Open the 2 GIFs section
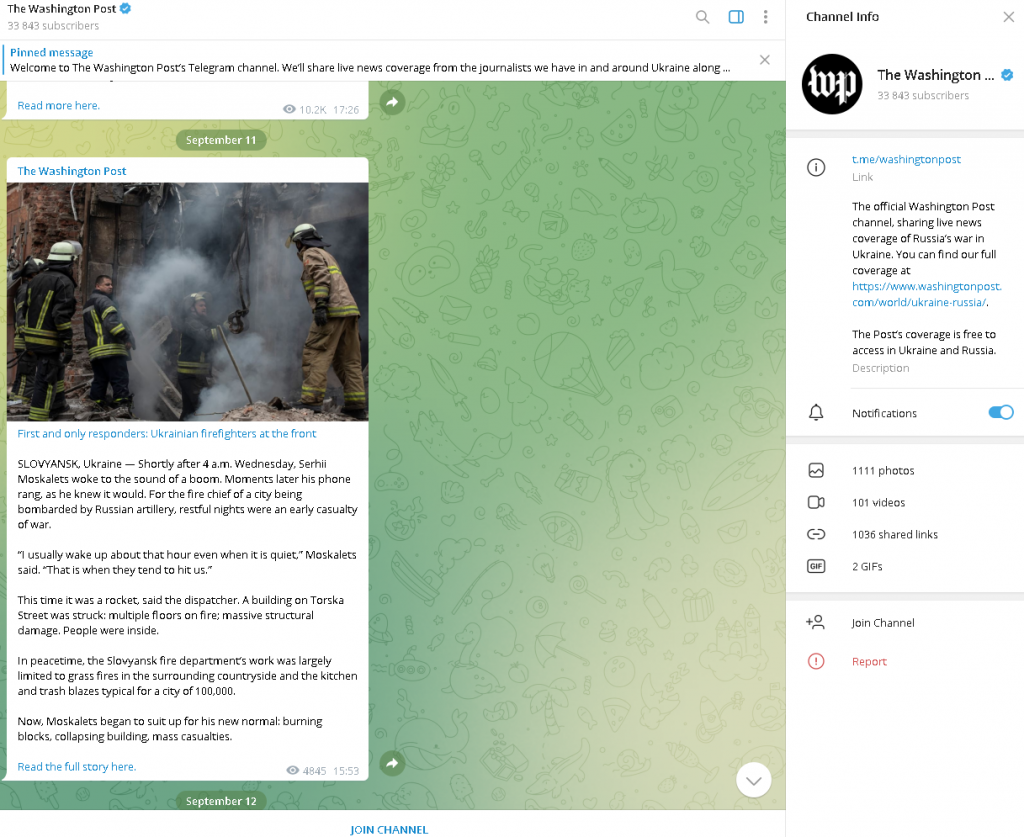 tap(868, 566)
